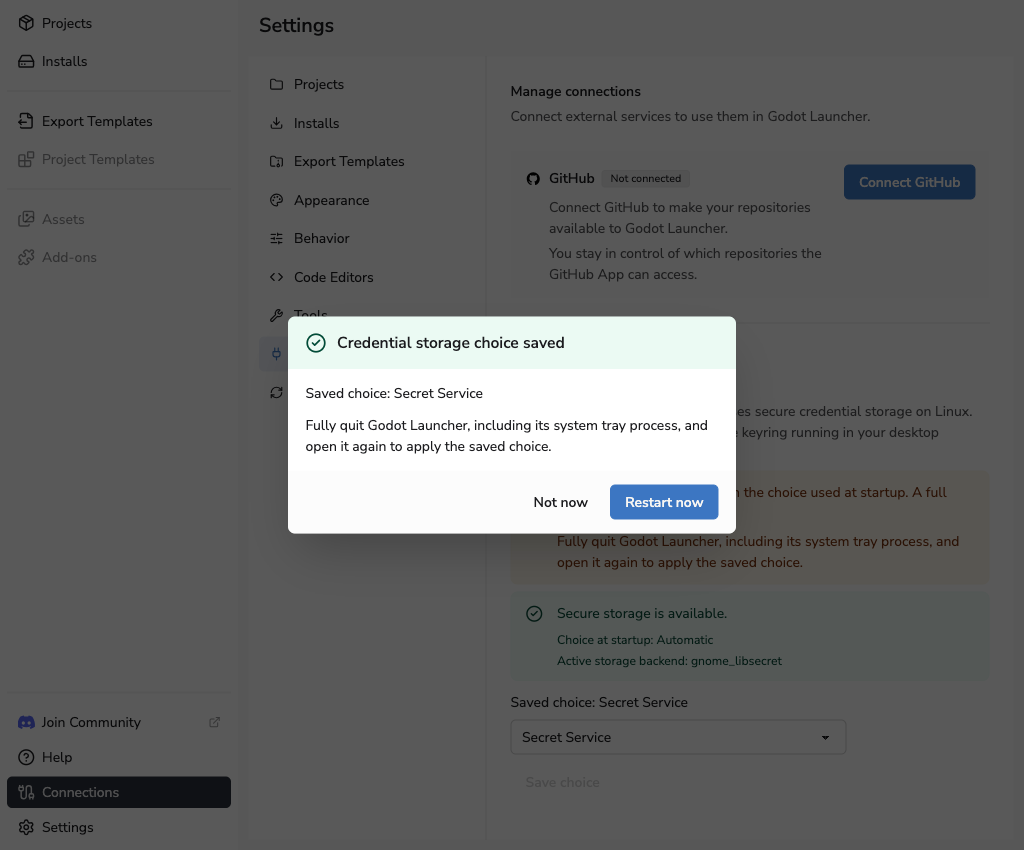Click the 'Secure storage is available.' text
This screenshot has width=1024, height=850.
641,614
